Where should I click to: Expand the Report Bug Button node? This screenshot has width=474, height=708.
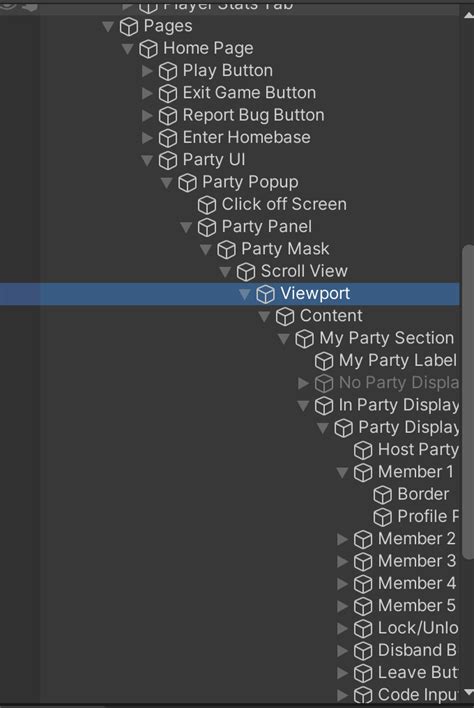click(147, 116)
